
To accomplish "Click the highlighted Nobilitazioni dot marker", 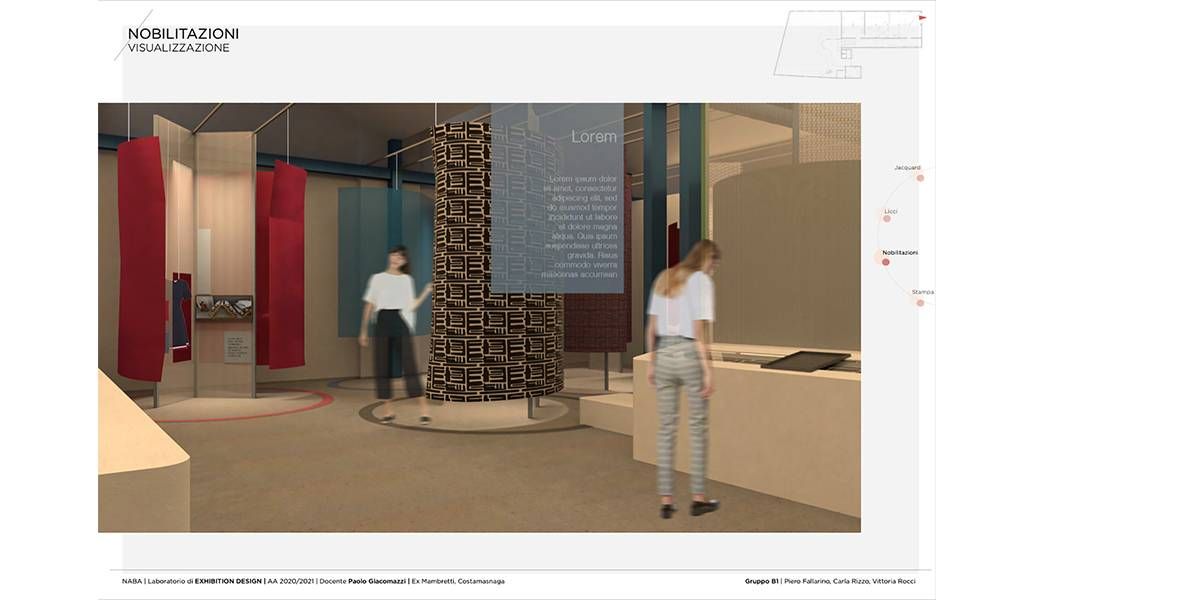I will click(885, 262).
